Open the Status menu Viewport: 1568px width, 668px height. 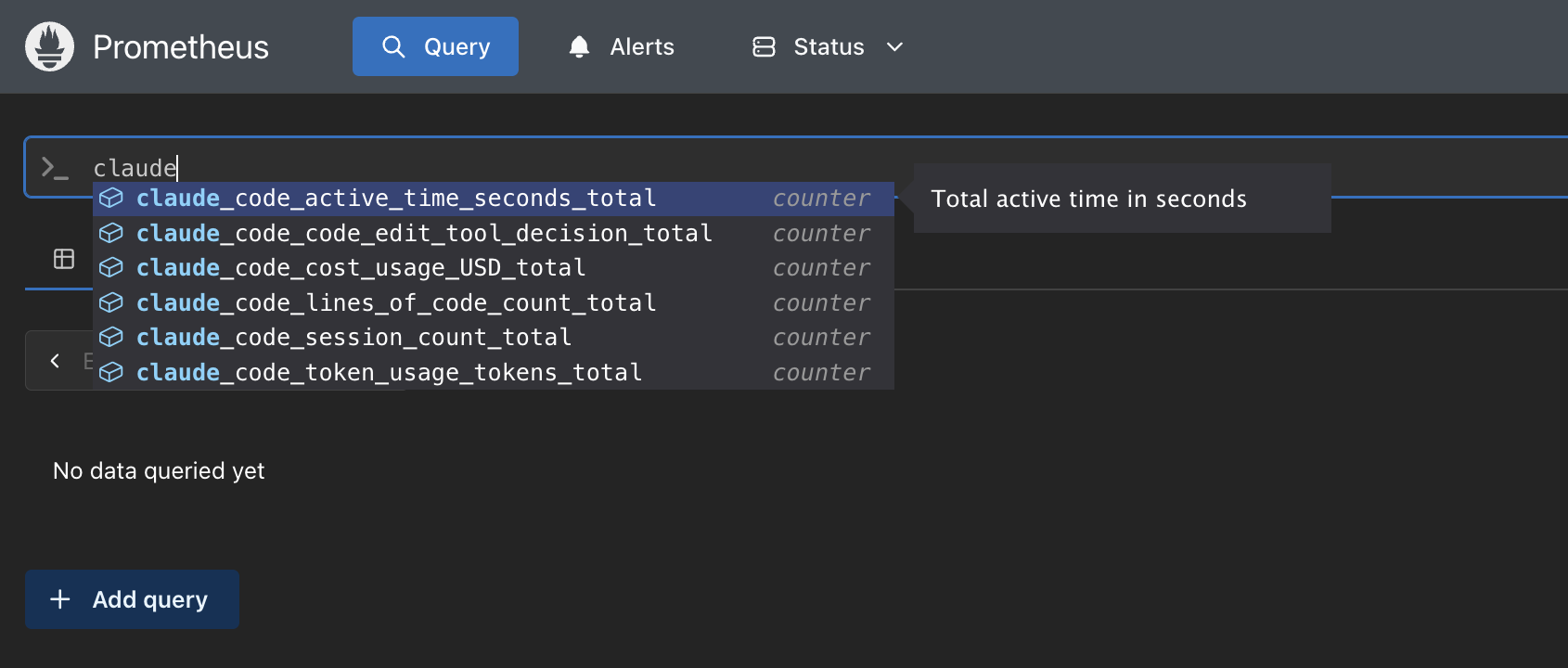pos(828,46)
